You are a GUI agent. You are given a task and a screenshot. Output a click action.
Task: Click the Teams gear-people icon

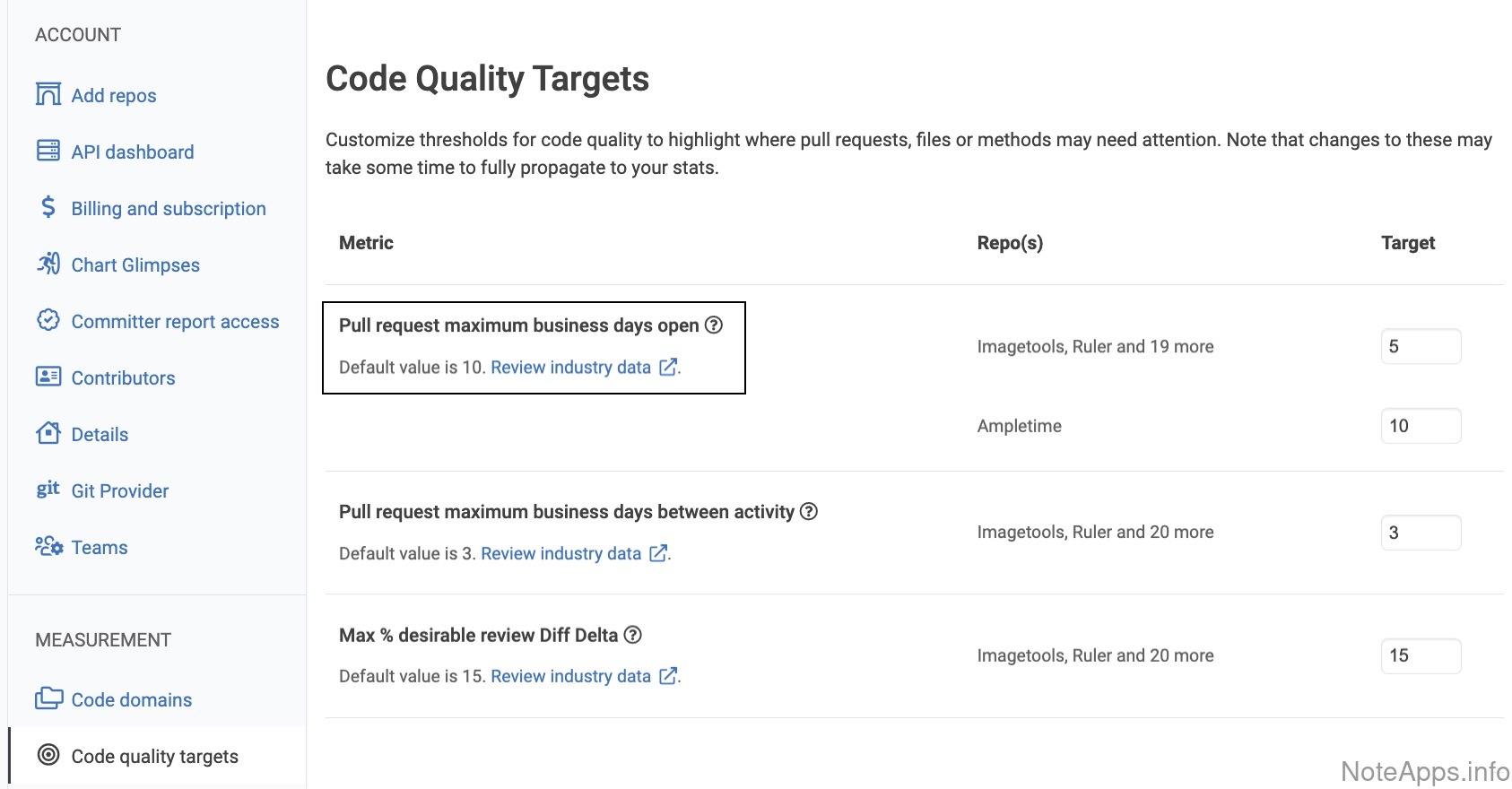(48, 546)
